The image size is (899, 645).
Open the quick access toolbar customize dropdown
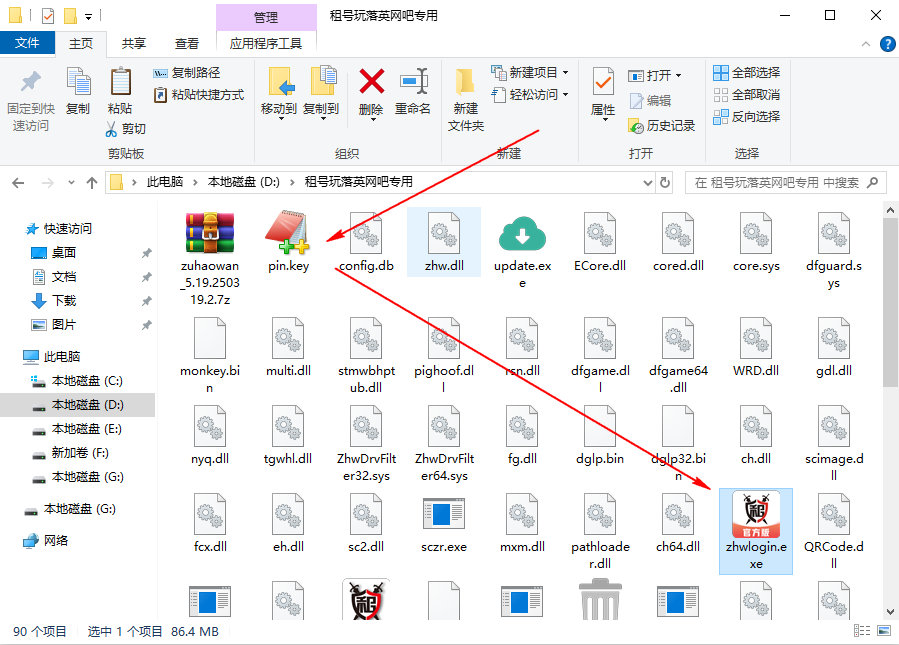tap(88, 16)
